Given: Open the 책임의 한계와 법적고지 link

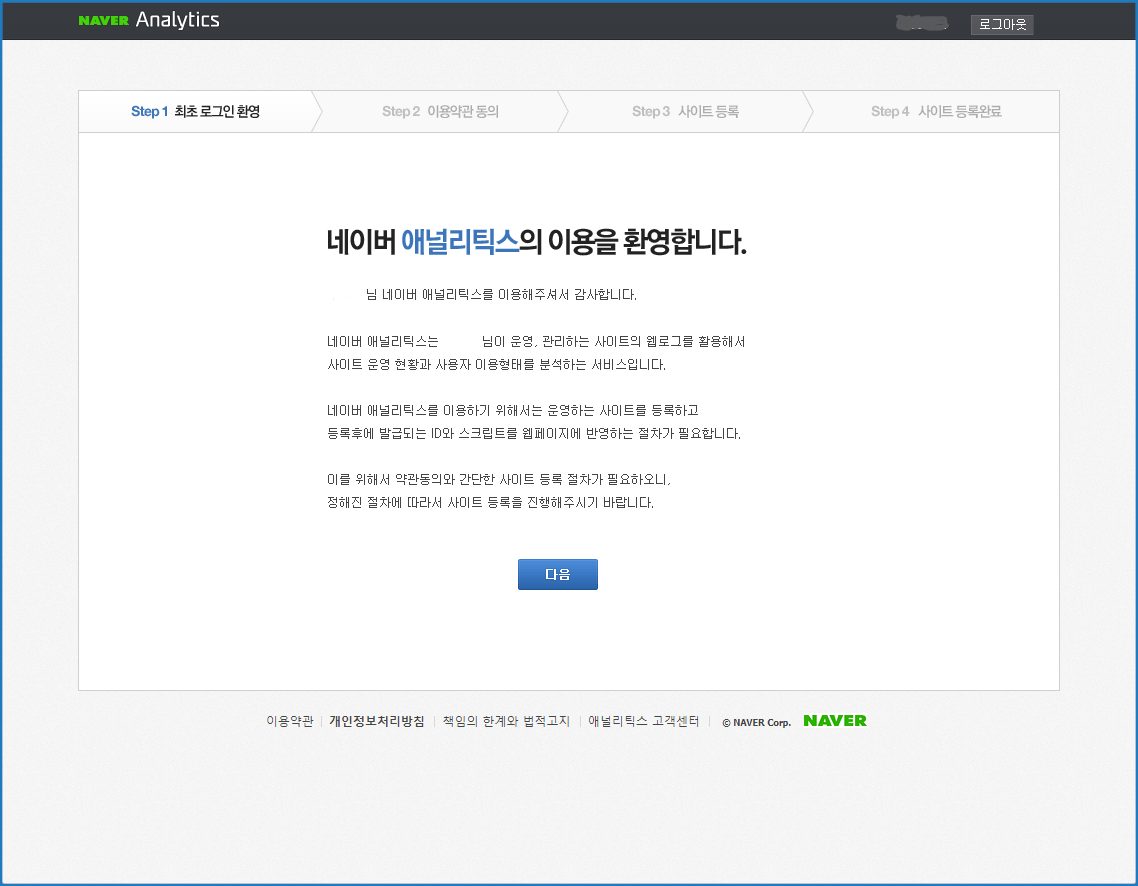Looking at the screenshot, I should 506,721.
